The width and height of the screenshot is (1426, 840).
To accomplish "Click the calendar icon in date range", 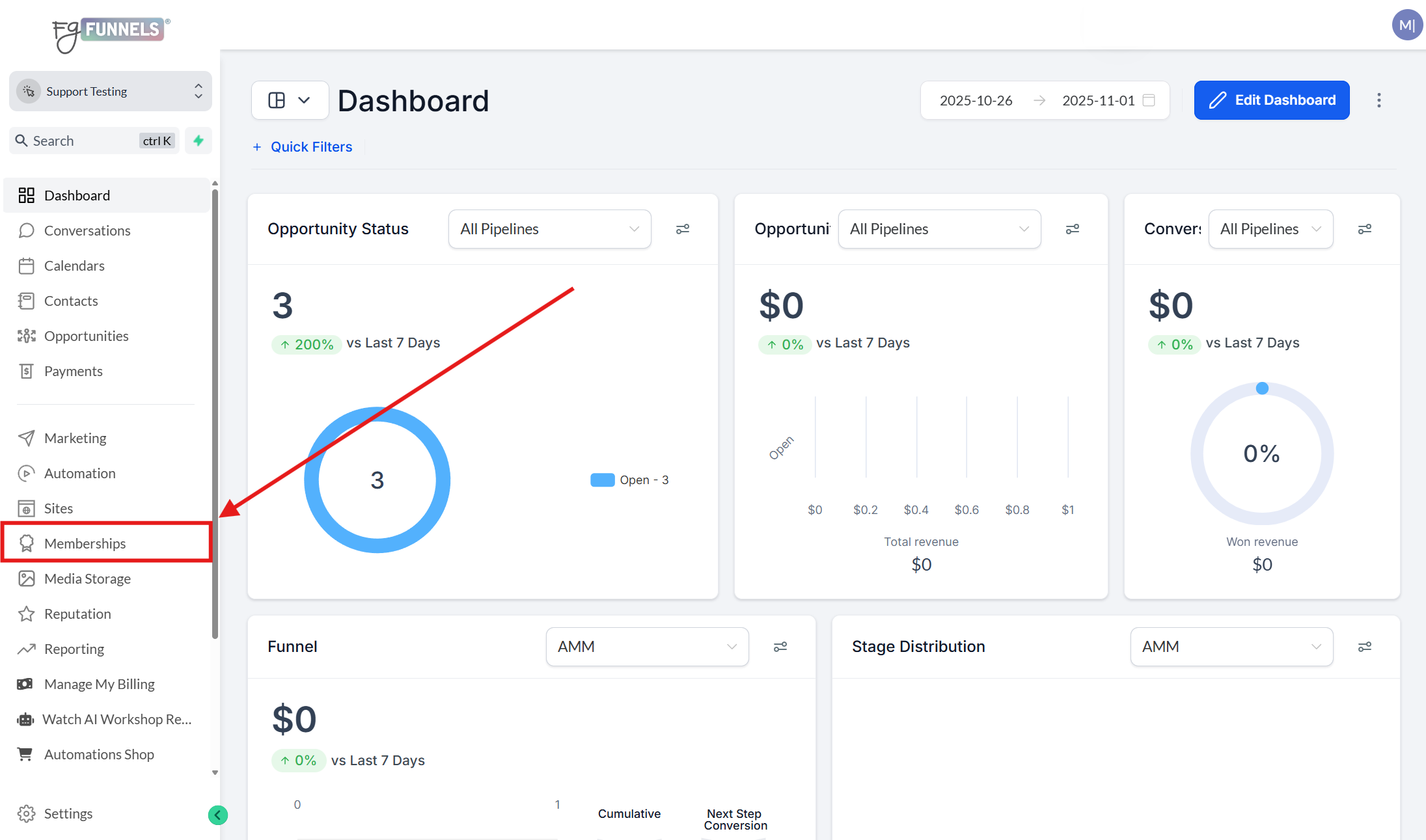I will 1149,100.
